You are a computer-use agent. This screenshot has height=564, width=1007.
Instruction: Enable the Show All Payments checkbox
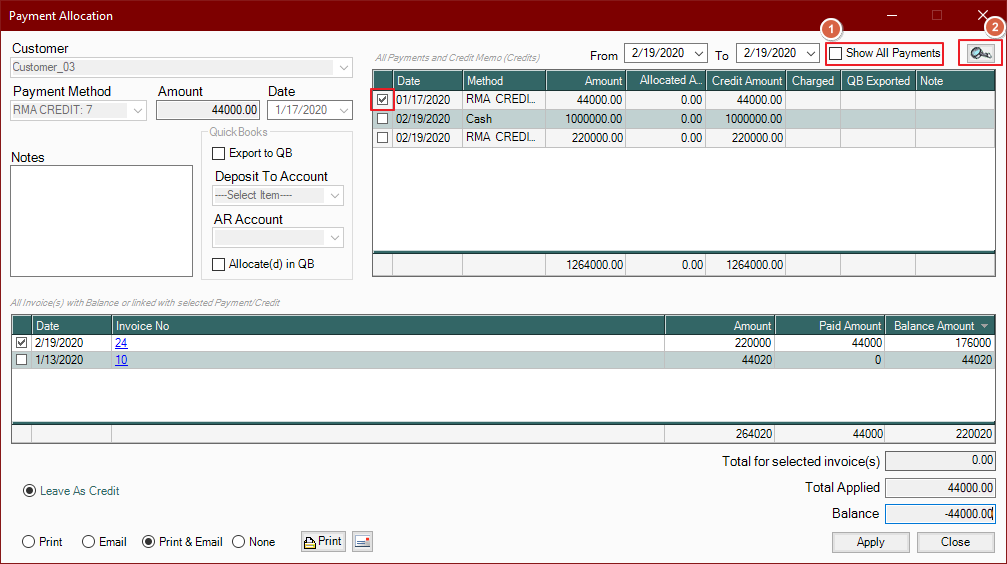click(836, 53)
